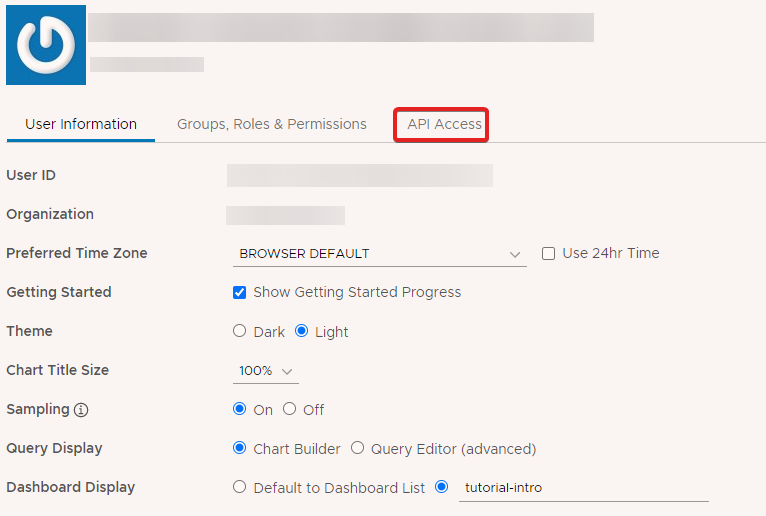Switch to Groups, Roles & Permissions tab
Image resolution: width=766 pixels, height=516 pixels.
272,124
